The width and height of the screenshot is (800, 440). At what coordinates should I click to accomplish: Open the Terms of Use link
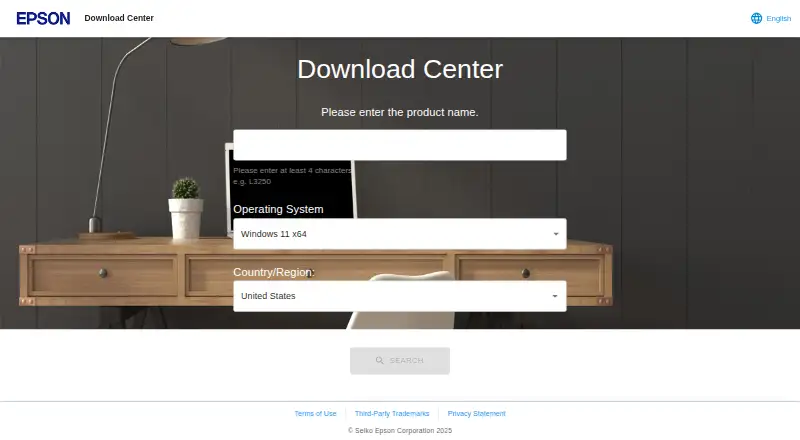(315, 413)
